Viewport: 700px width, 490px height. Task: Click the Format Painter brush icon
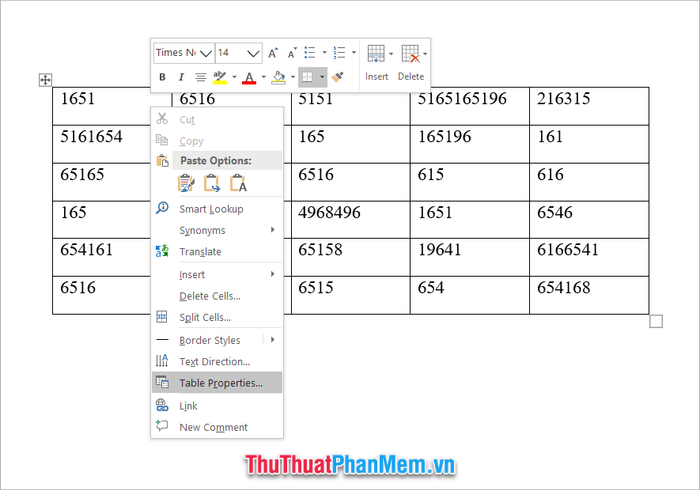click(338, 77)
